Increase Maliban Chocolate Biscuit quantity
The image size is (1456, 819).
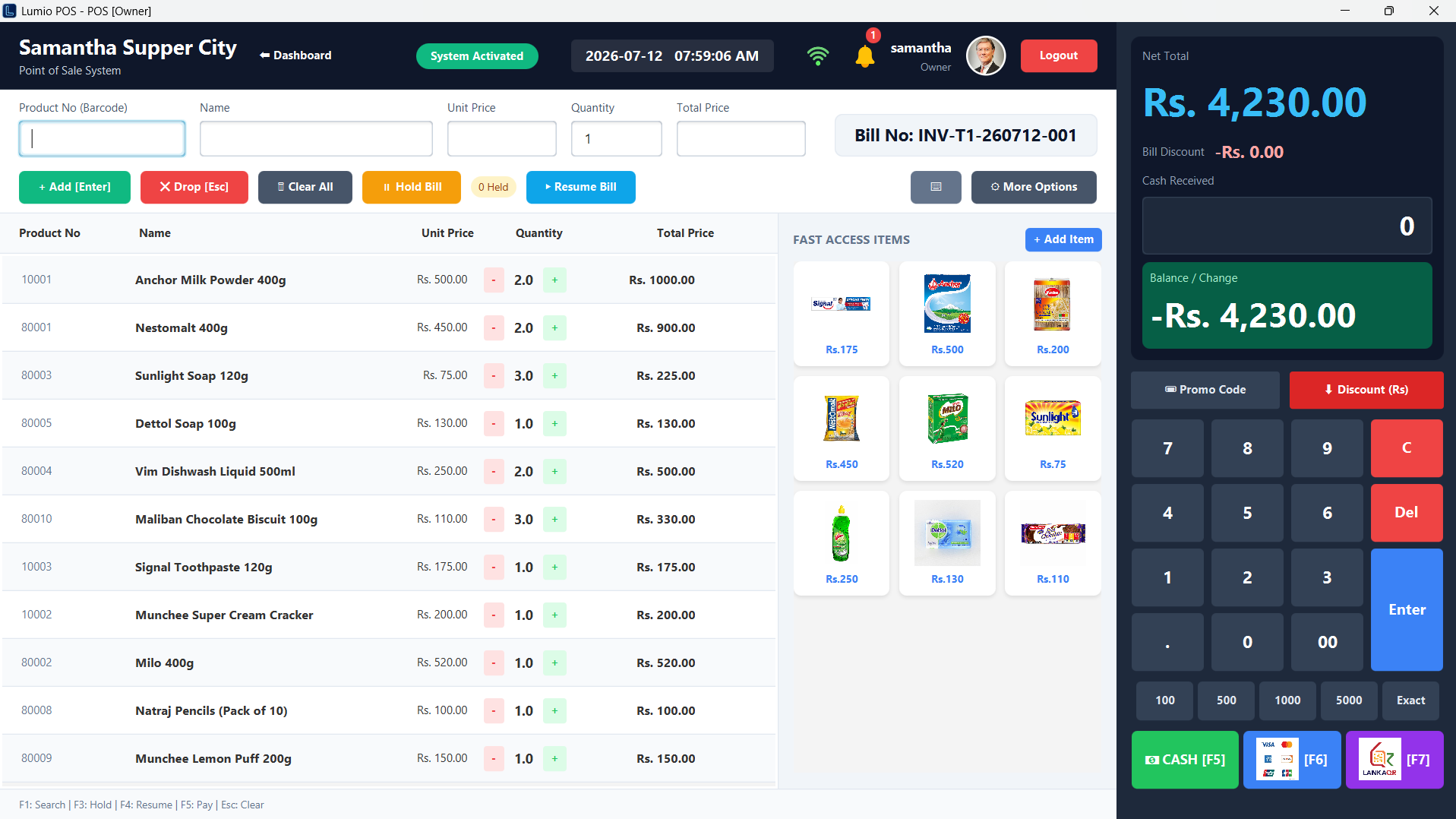point(554,520)
